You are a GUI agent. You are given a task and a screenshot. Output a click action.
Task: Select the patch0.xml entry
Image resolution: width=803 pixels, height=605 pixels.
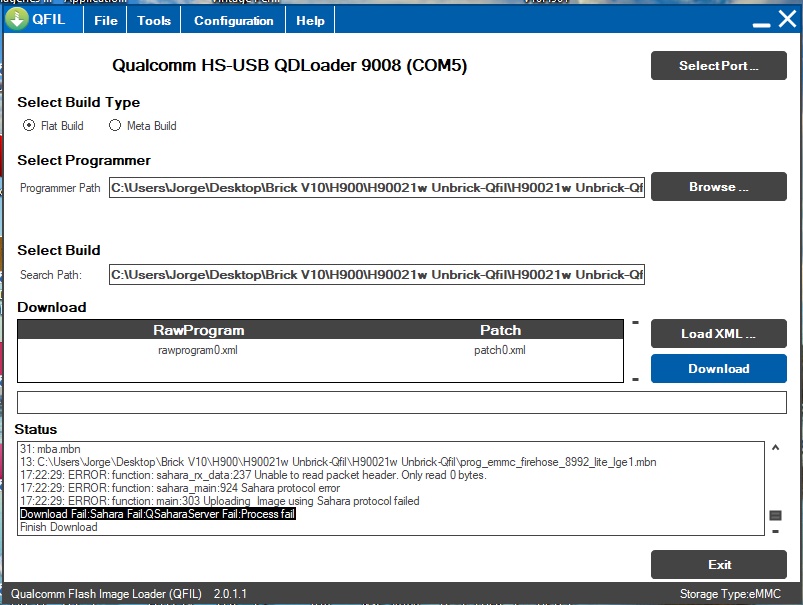click(x=500, y=350)
